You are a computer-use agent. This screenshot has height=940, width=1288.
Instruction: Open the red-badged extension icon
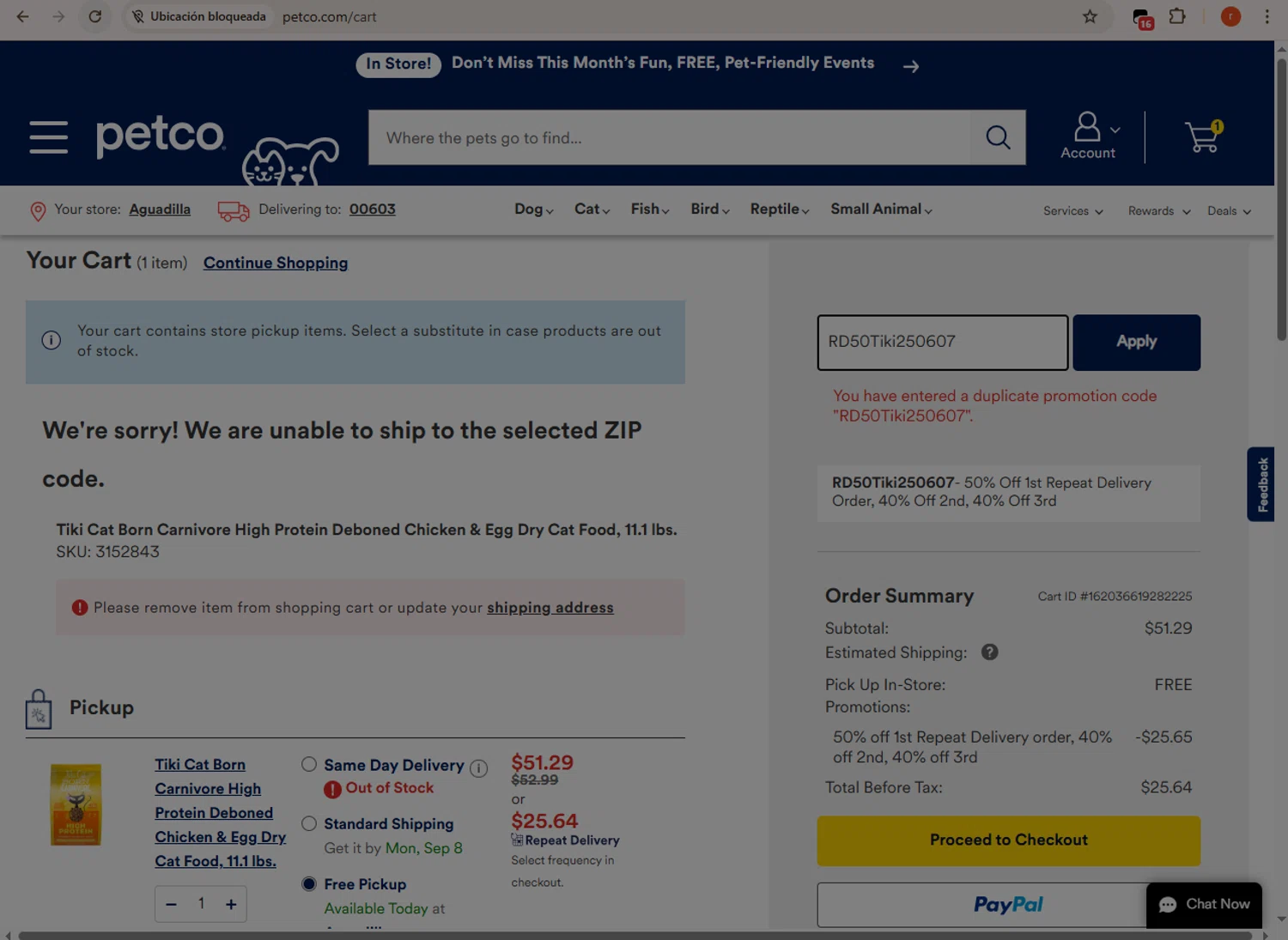pos(1142,18)
